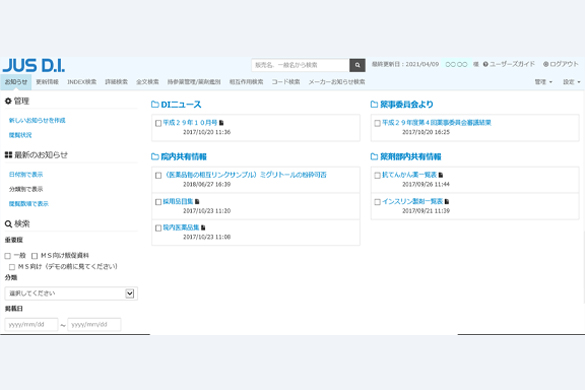Click the 掲載日 end date field
The image size is (585, 390).
[x=94, y=324]
